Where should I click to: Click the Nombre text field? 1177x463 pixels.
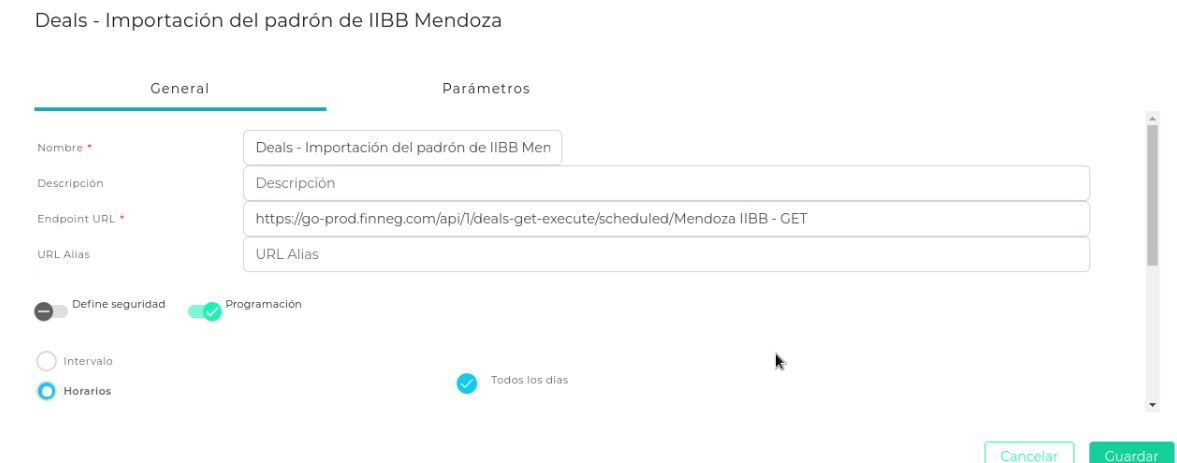click(x=402, y=147)
